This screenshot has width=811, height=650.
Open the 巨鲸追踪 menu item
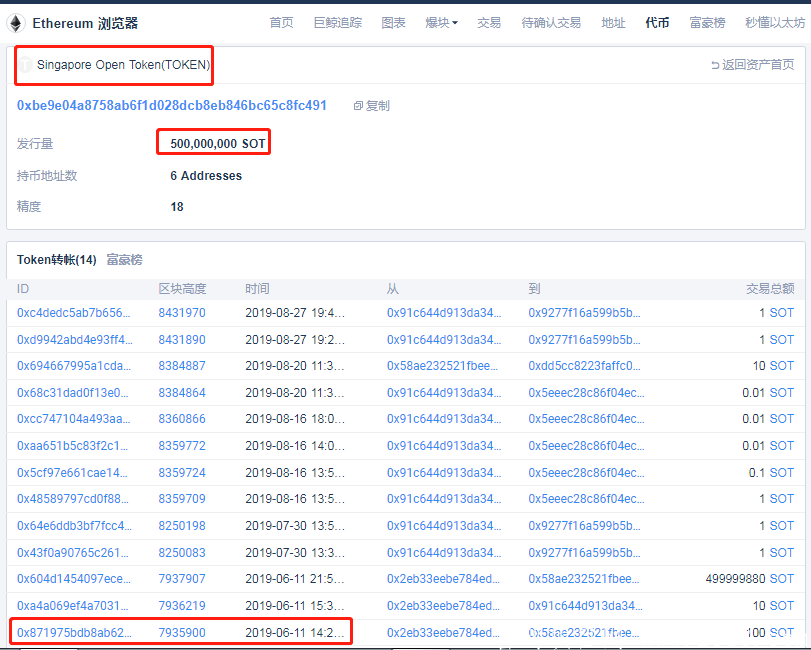click(x=338, y=23)
